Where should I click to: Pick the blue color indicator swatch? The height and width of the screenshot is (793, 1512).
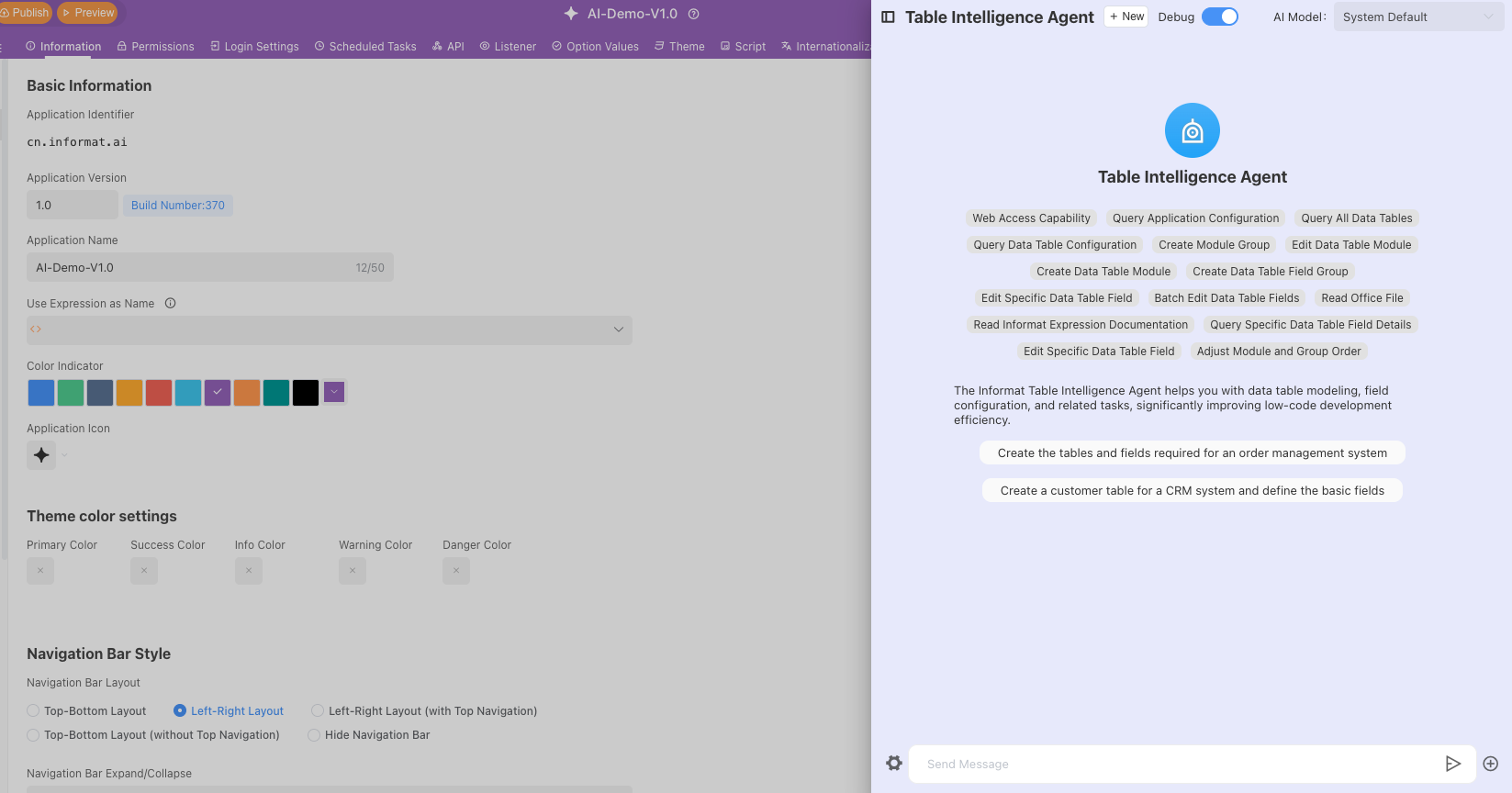click(41, 393)
